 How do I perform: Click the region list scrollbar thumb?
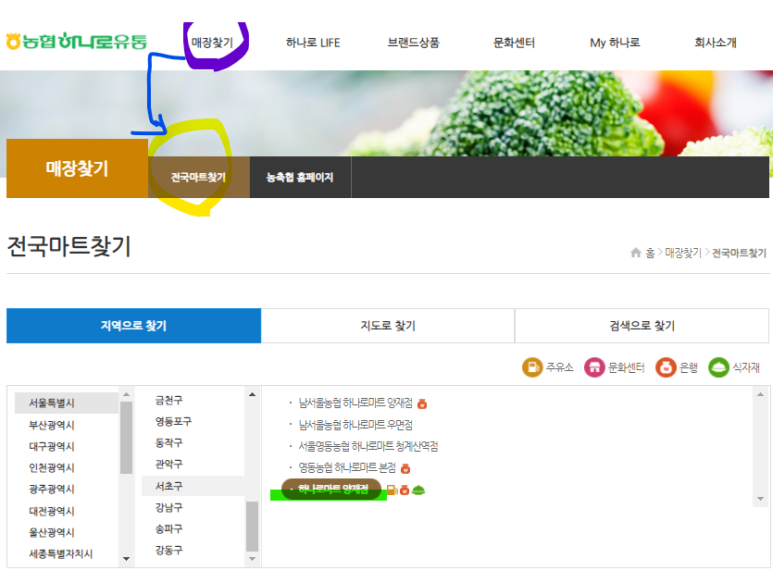126,437
